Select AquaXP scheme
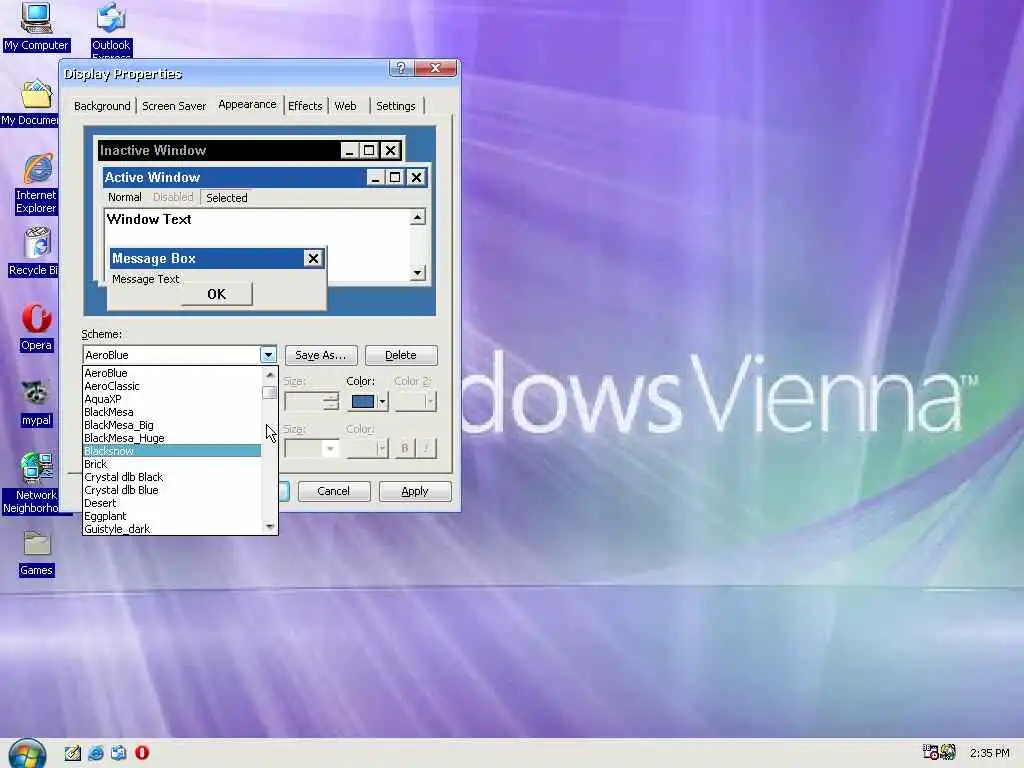 pyautogui.click(x=172, y=399)
